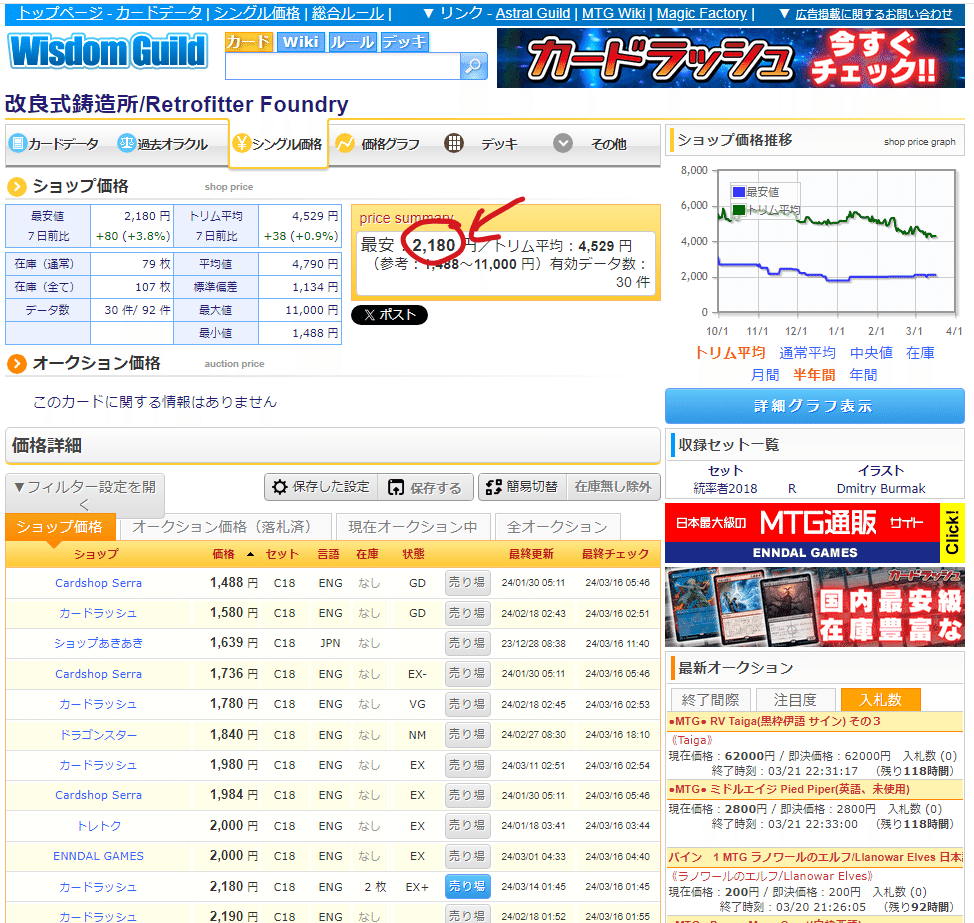Open ドラゴンスター shop link
The image size is (974, 923).
pos(98,735)
